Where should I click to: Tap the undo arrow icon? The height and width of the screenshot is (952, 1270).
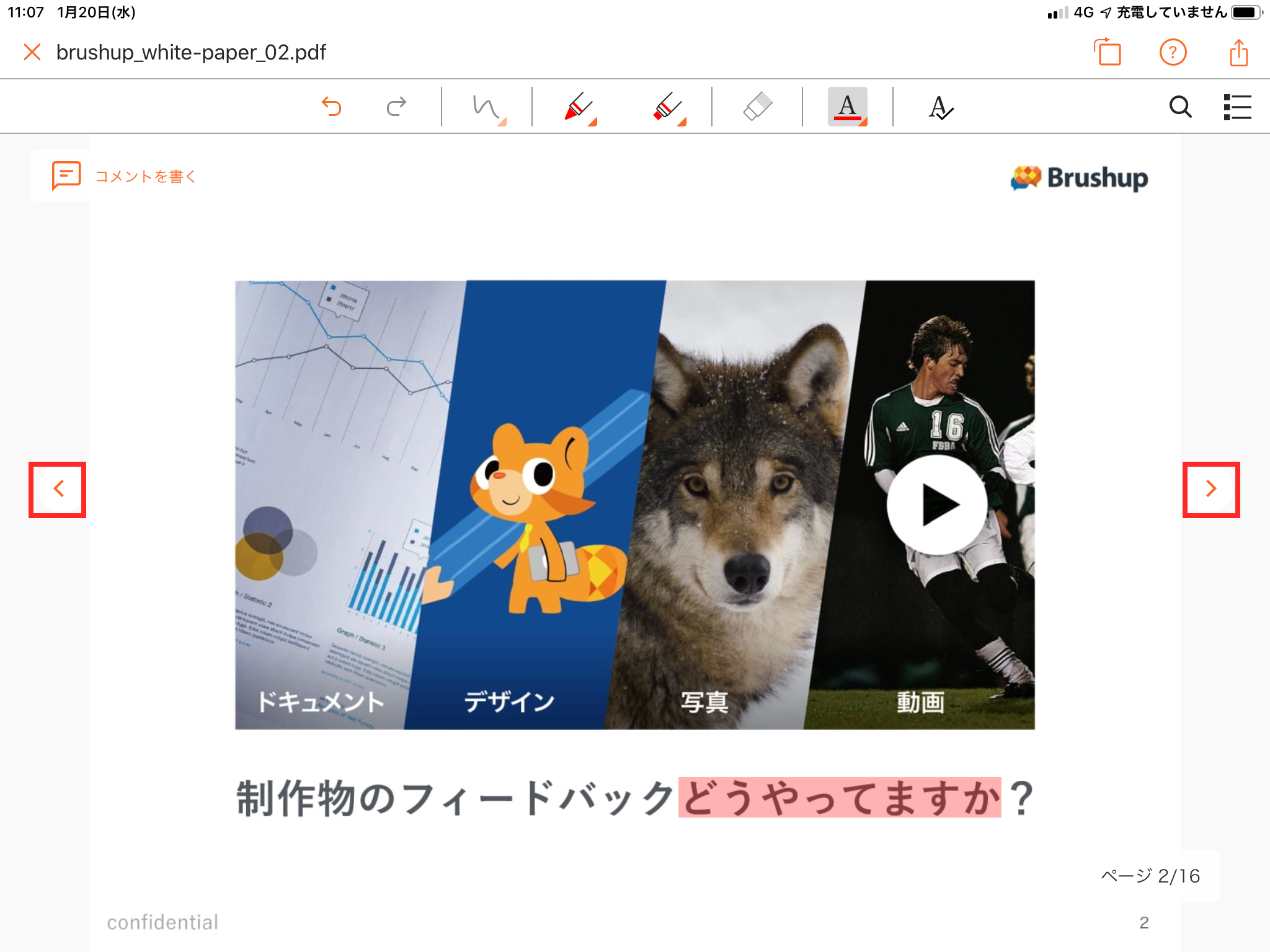coord(332,107)
